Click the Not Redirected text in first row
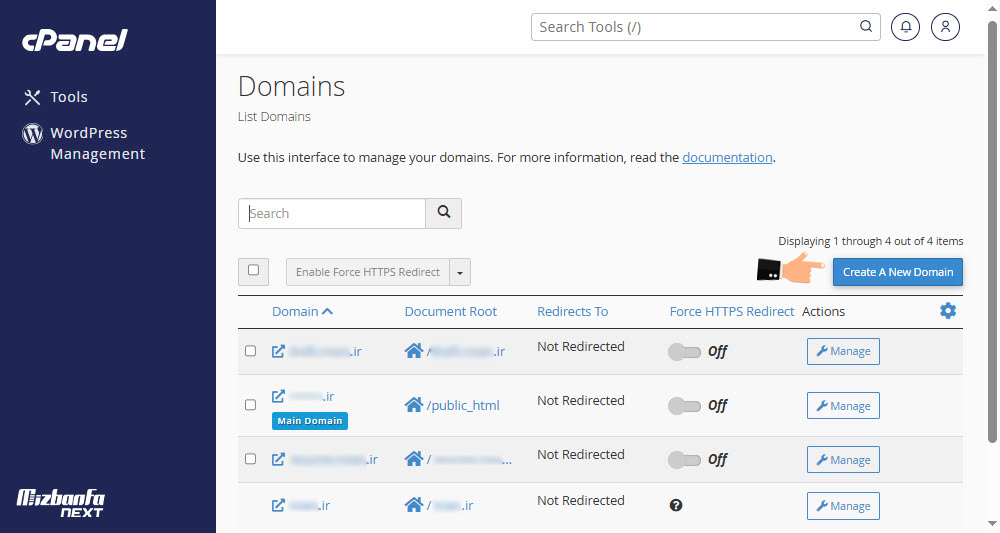1000x533 pixels. [x=580, y=346]
